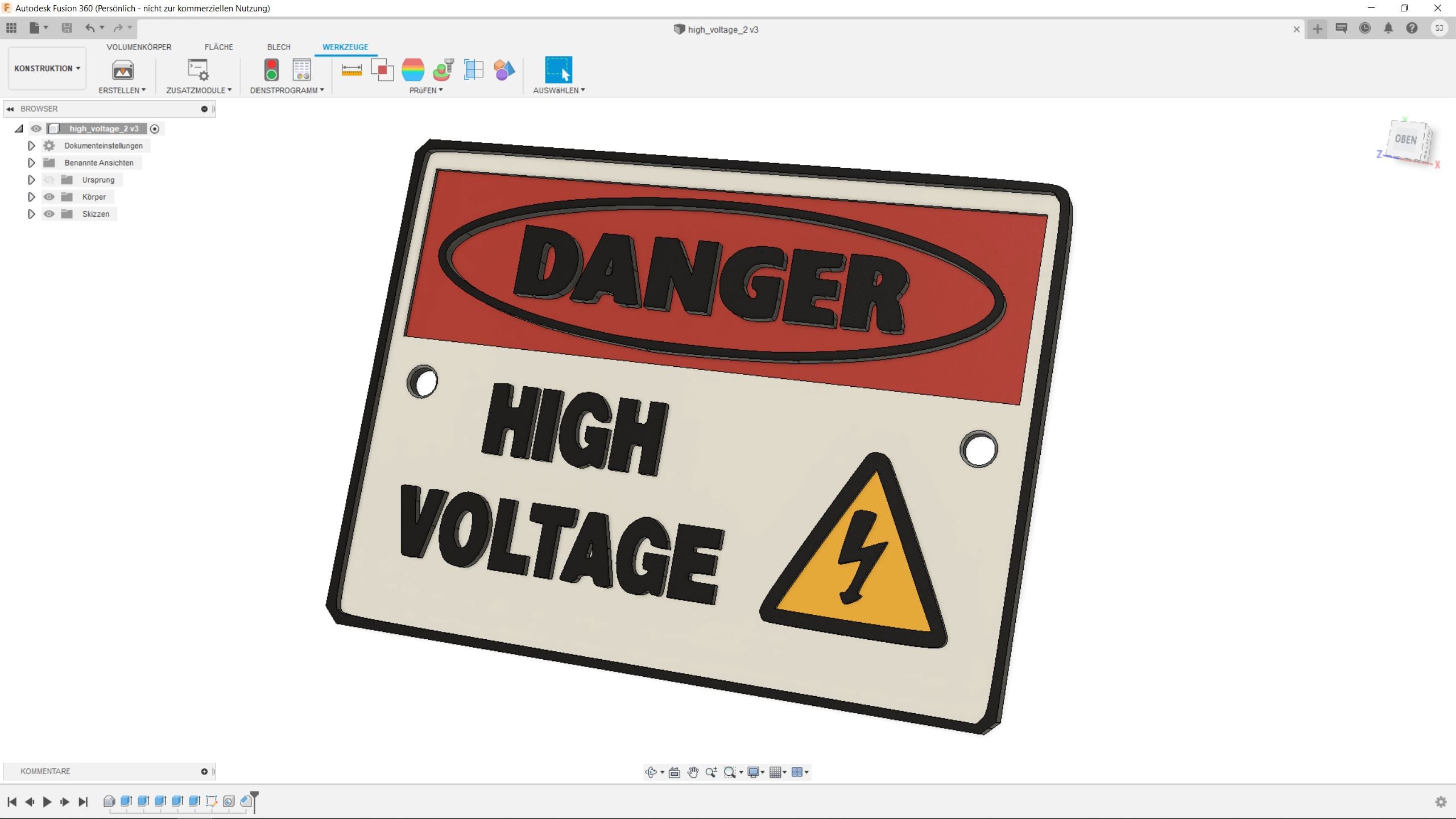This screenshot has height=819, width=1456.
Task: Open the AUSWÄHLEN dropdown menu
Action: pyautogui.click(x=559, y=90)
